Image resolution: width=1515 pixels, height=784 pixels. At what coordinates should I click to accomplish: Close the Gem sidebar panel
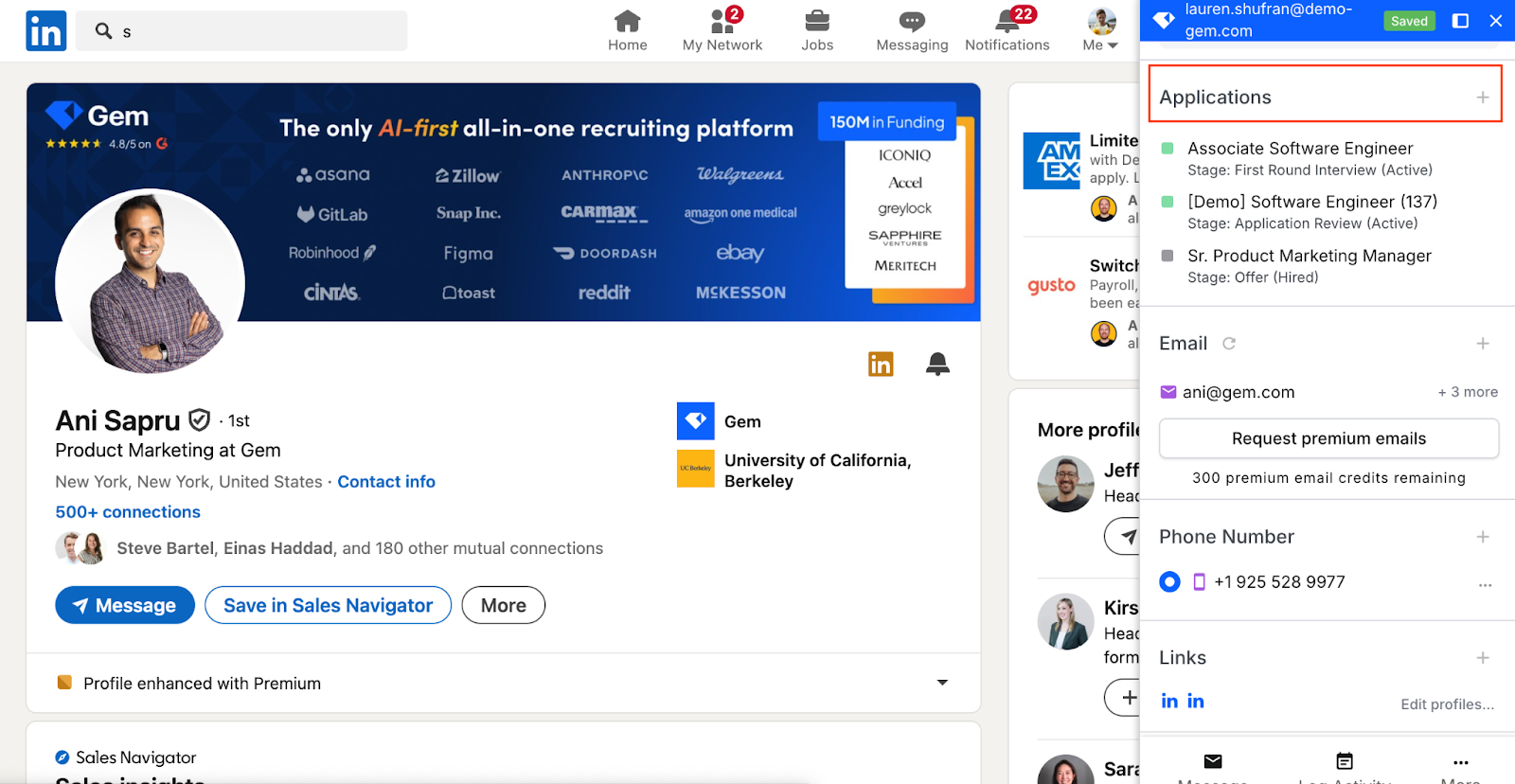pyautogui.click(x=1496, y=21)
